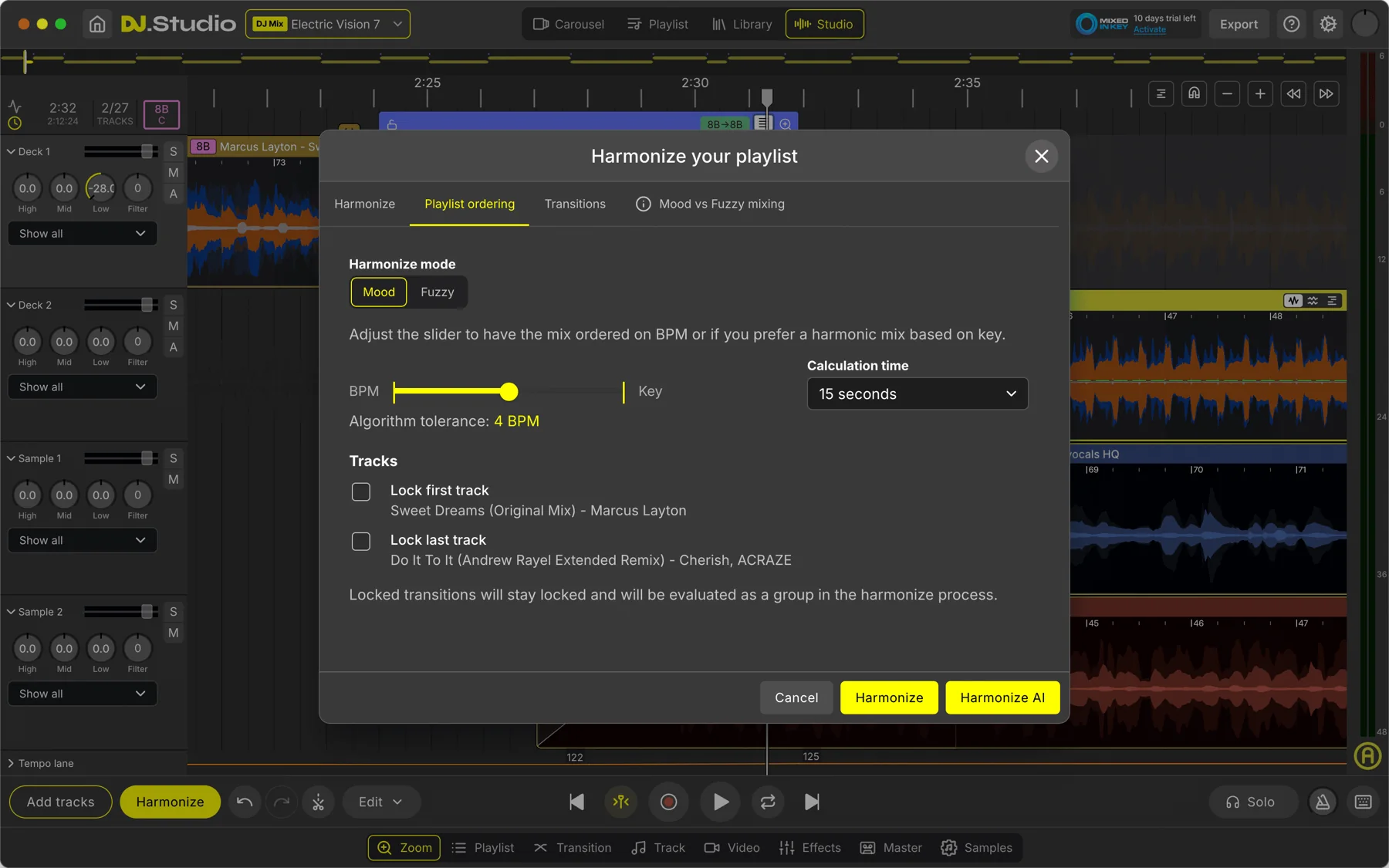Select Fuzzy harmonize mode
This screenshot has height=868, width=1389.
point(438,292)
